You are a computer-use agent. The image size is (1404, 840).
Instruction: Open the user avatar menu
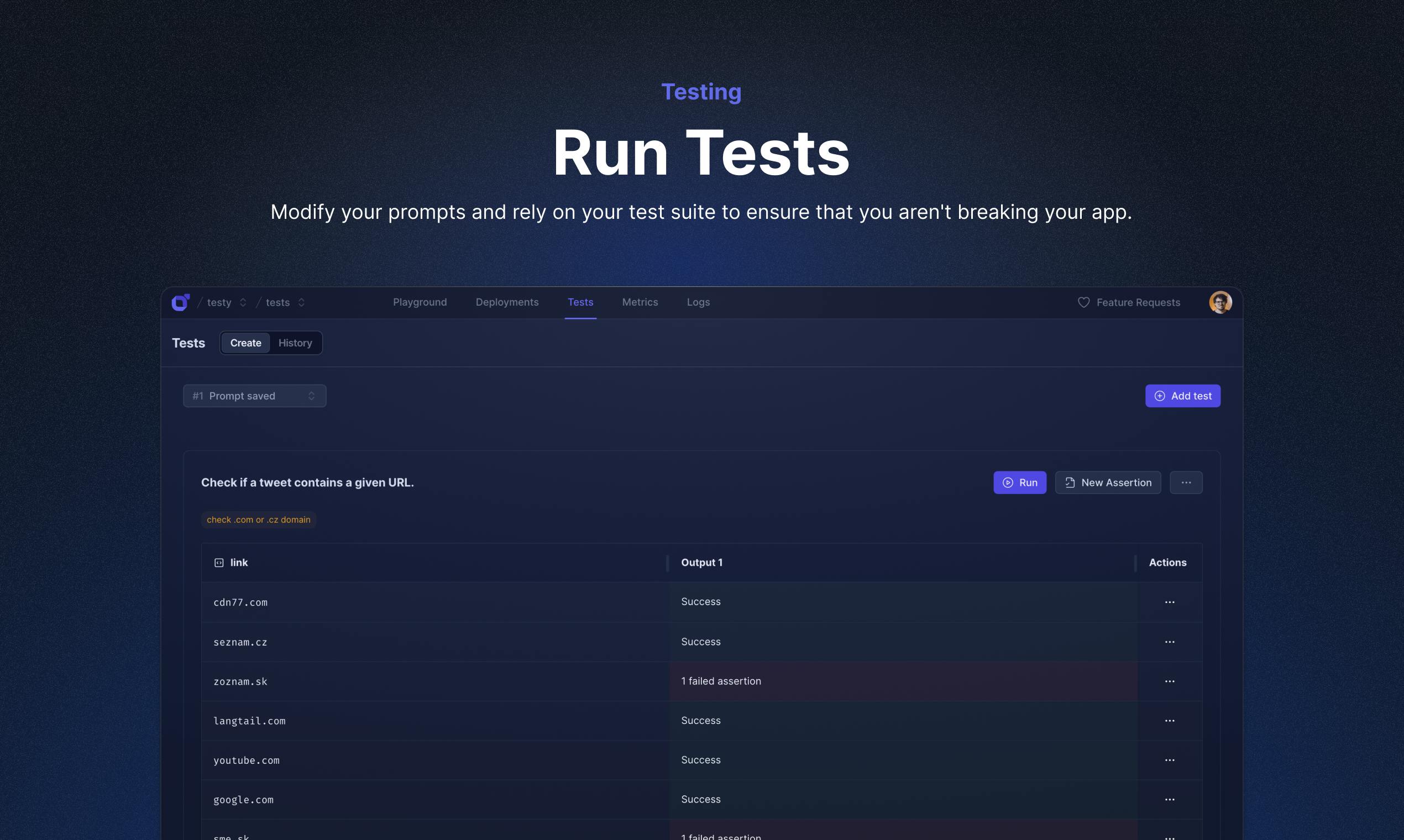click(1220, 302)
